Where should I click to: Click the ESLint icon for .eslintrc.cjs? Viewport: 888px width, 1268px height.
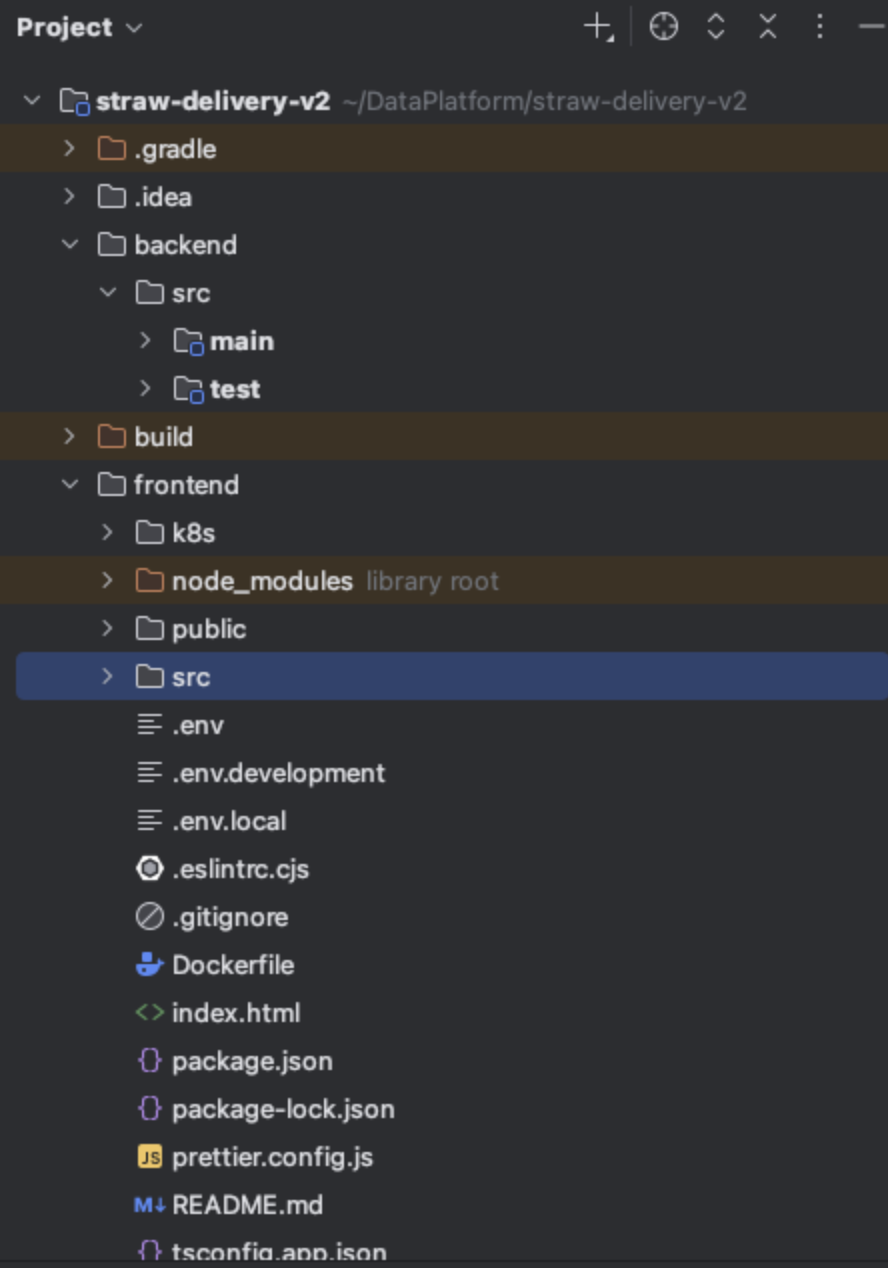coord(149,869)
